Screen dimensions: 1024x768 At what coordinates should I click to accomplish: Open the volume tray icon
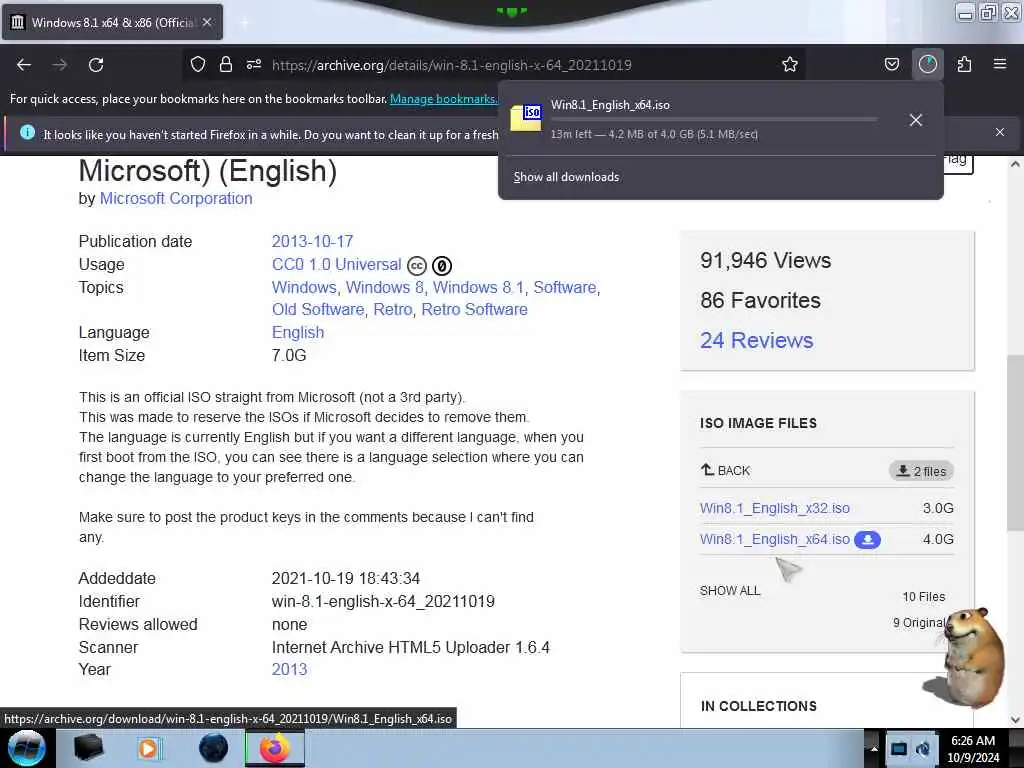point(923,748)
